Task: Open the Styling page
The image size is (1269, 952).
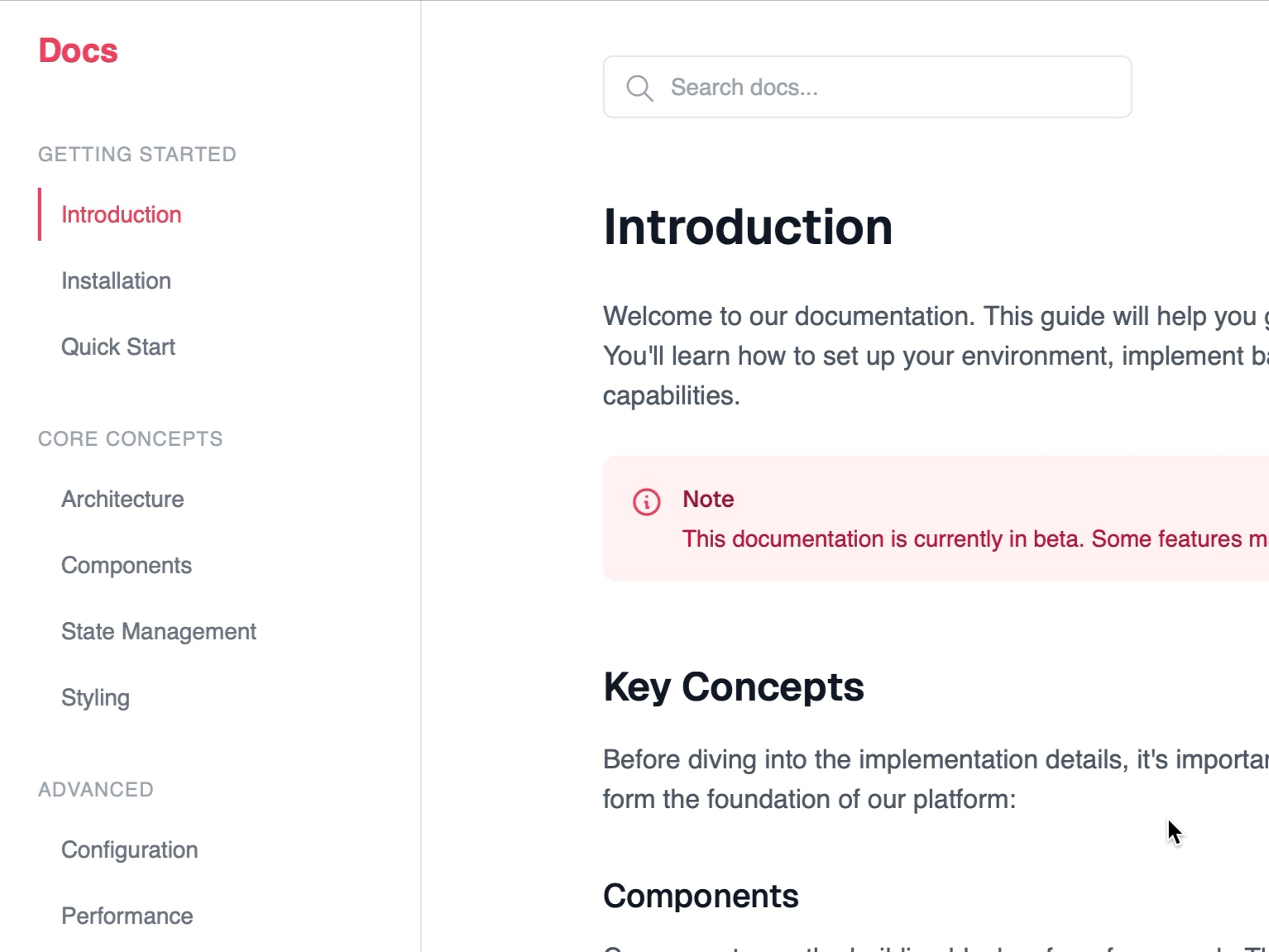Action: click(95, 697)
